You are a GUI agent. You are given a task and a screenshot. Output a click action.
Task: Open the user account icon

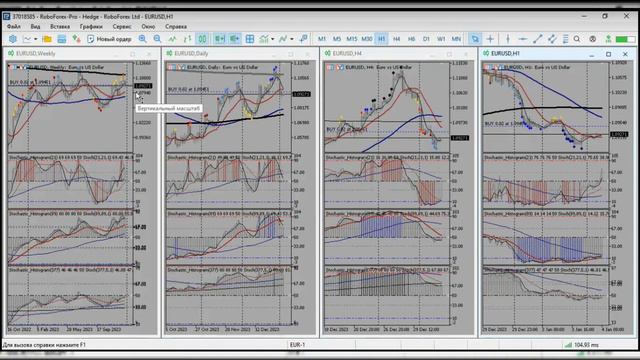coord(593,39)
